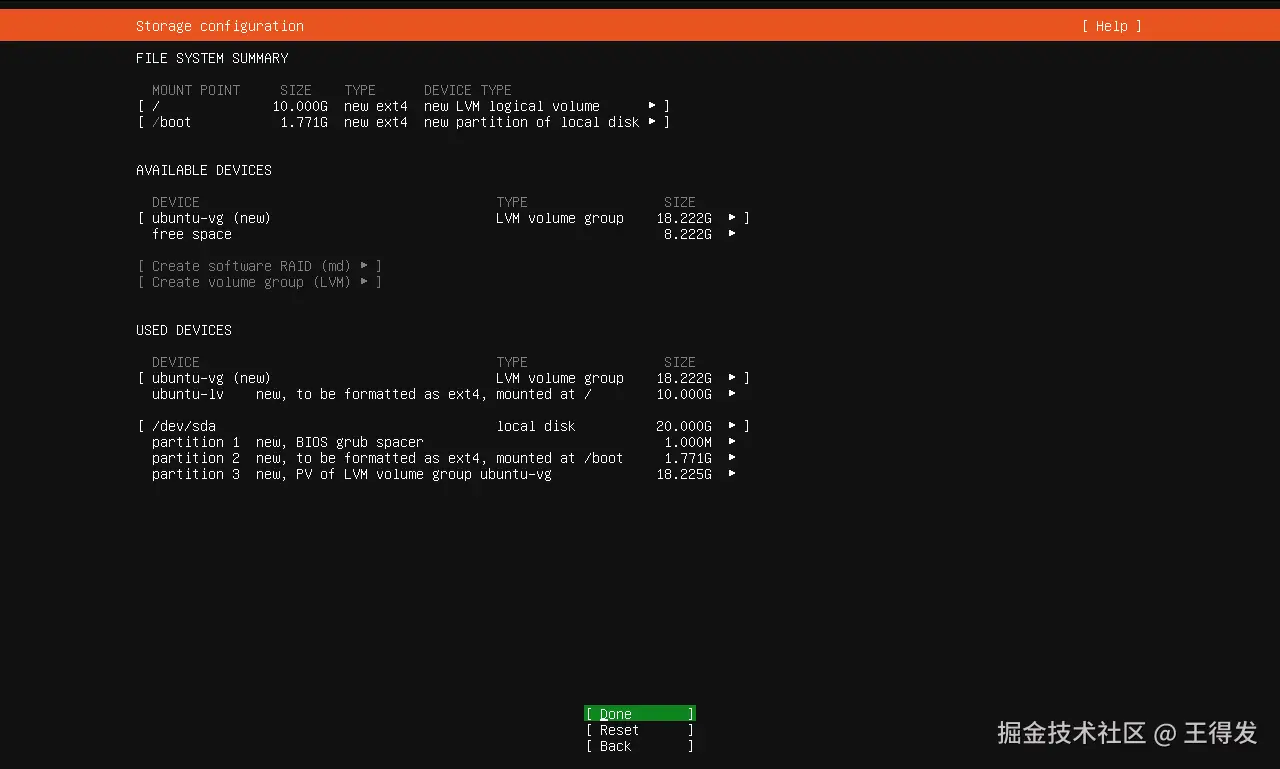
Task: Click the 8.222G free space size
Action: pos(688,234)
